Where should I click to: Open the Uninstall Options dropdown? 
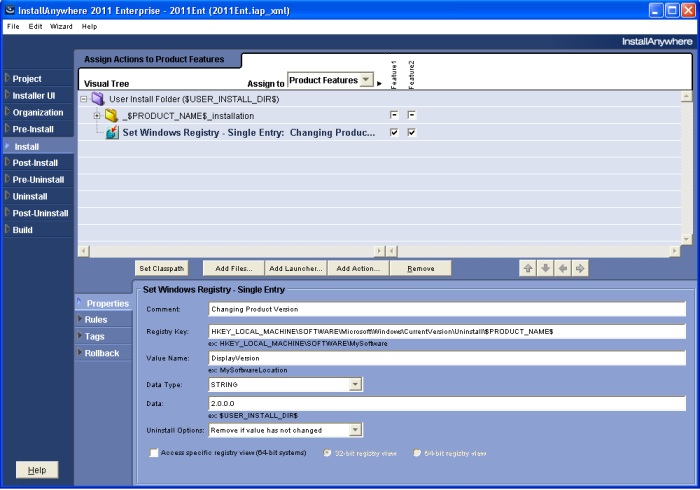coord(355,430)
